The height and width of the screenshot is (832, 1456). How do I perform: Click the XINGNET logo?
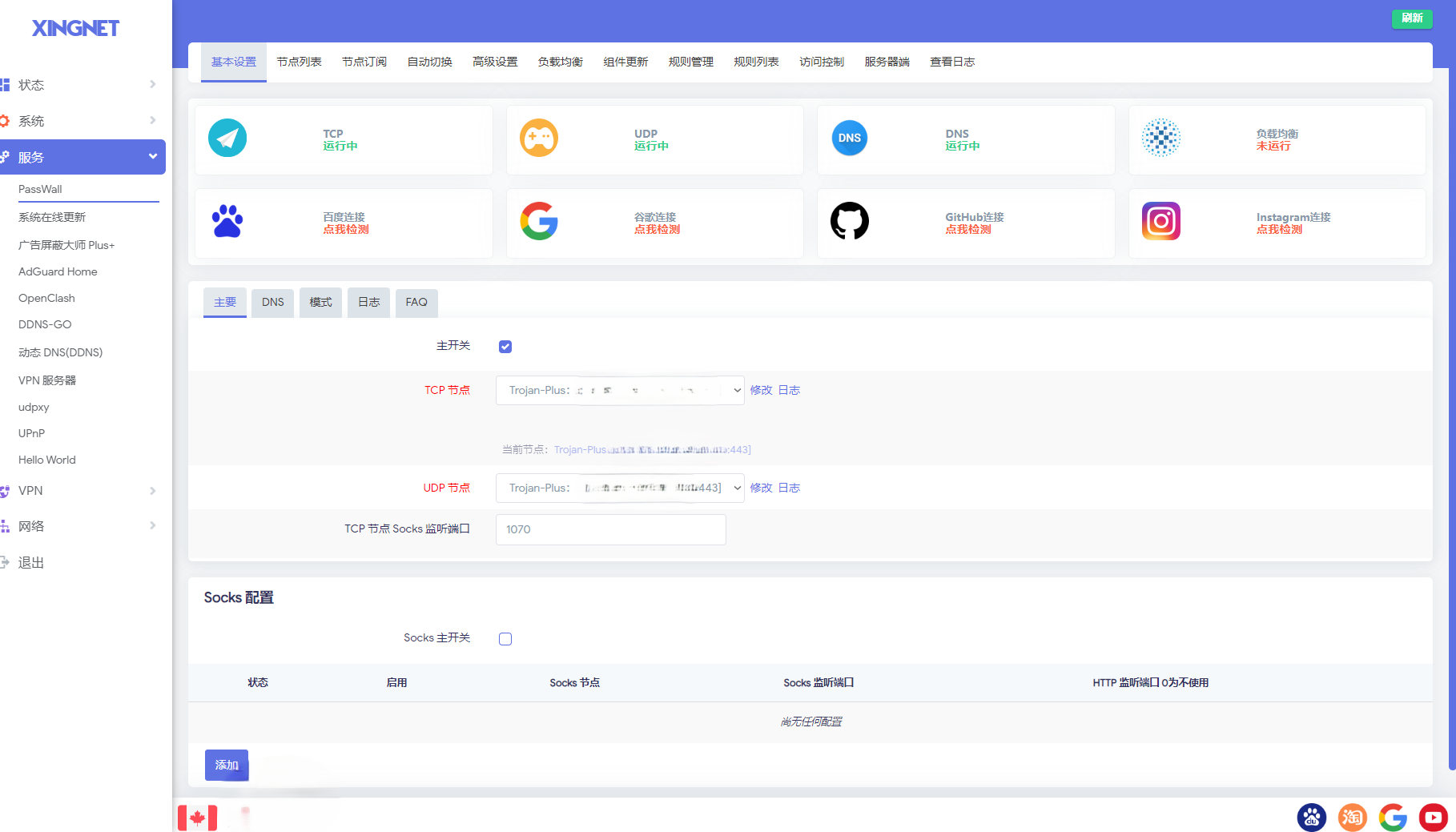tap(75, 28)
